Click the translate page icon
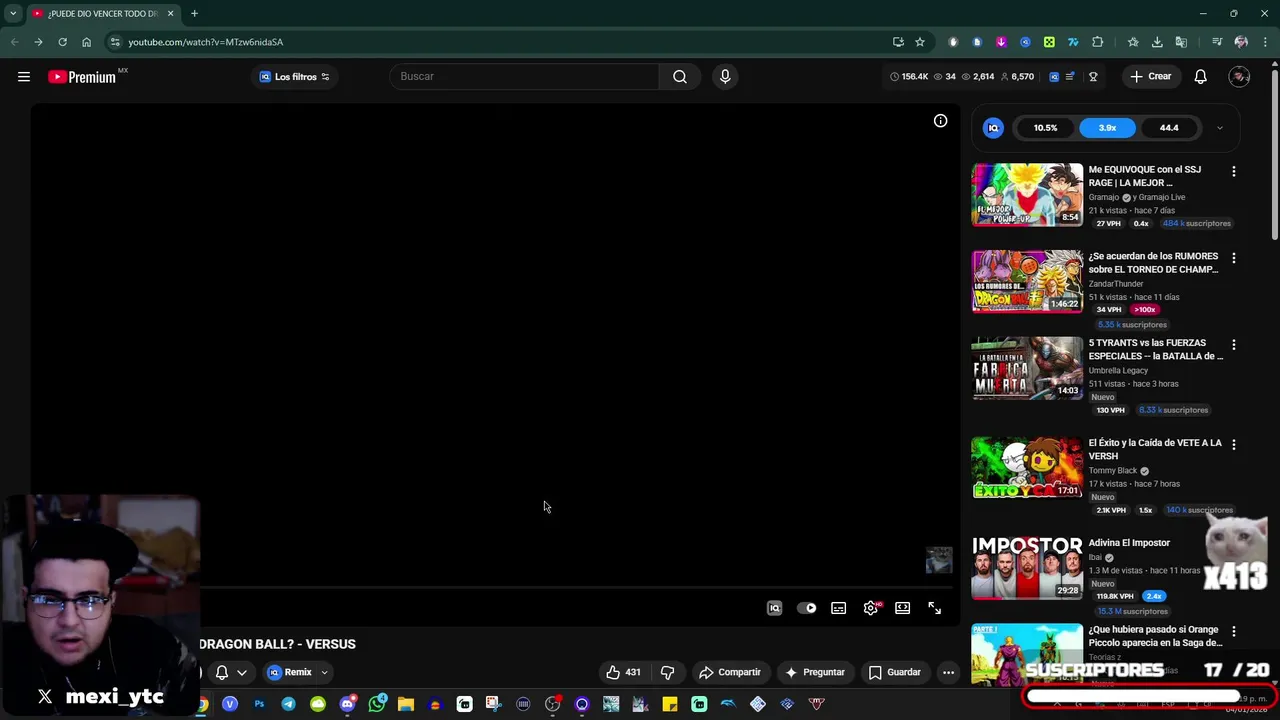 pyautogui.click(x=1181, y=42)
